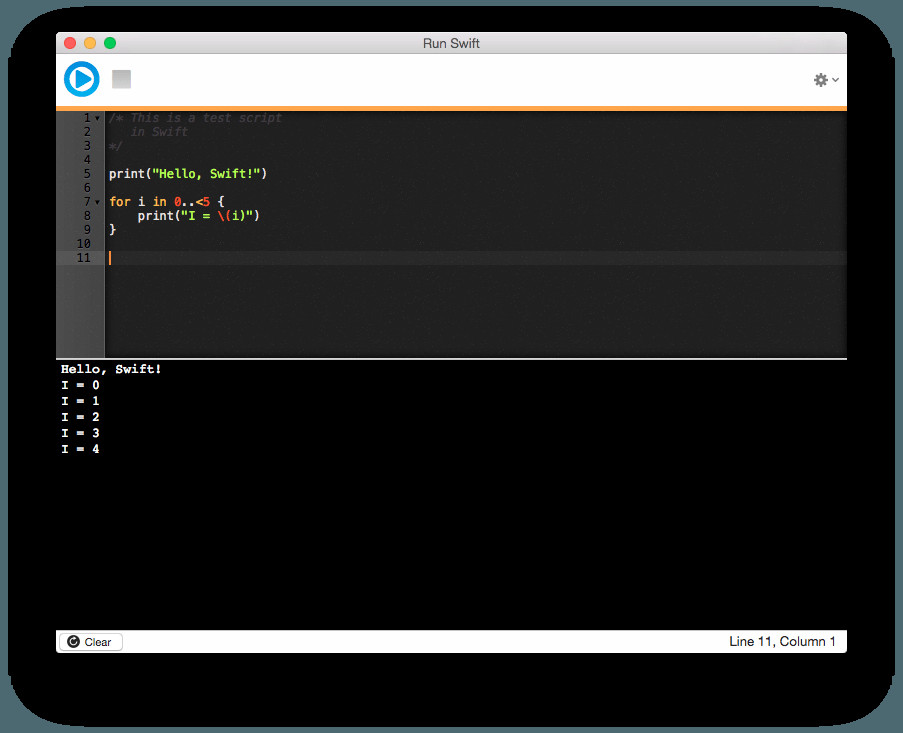Click the Run Swift window title
The width and height of the screenshot is (903, 733).
point(451,43)
